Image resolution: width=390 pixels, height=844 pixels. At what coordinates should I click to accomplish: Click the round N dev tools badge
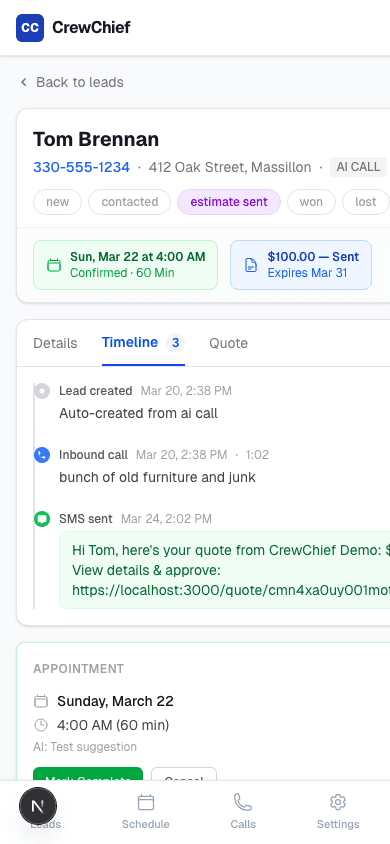tap(38, 806)
